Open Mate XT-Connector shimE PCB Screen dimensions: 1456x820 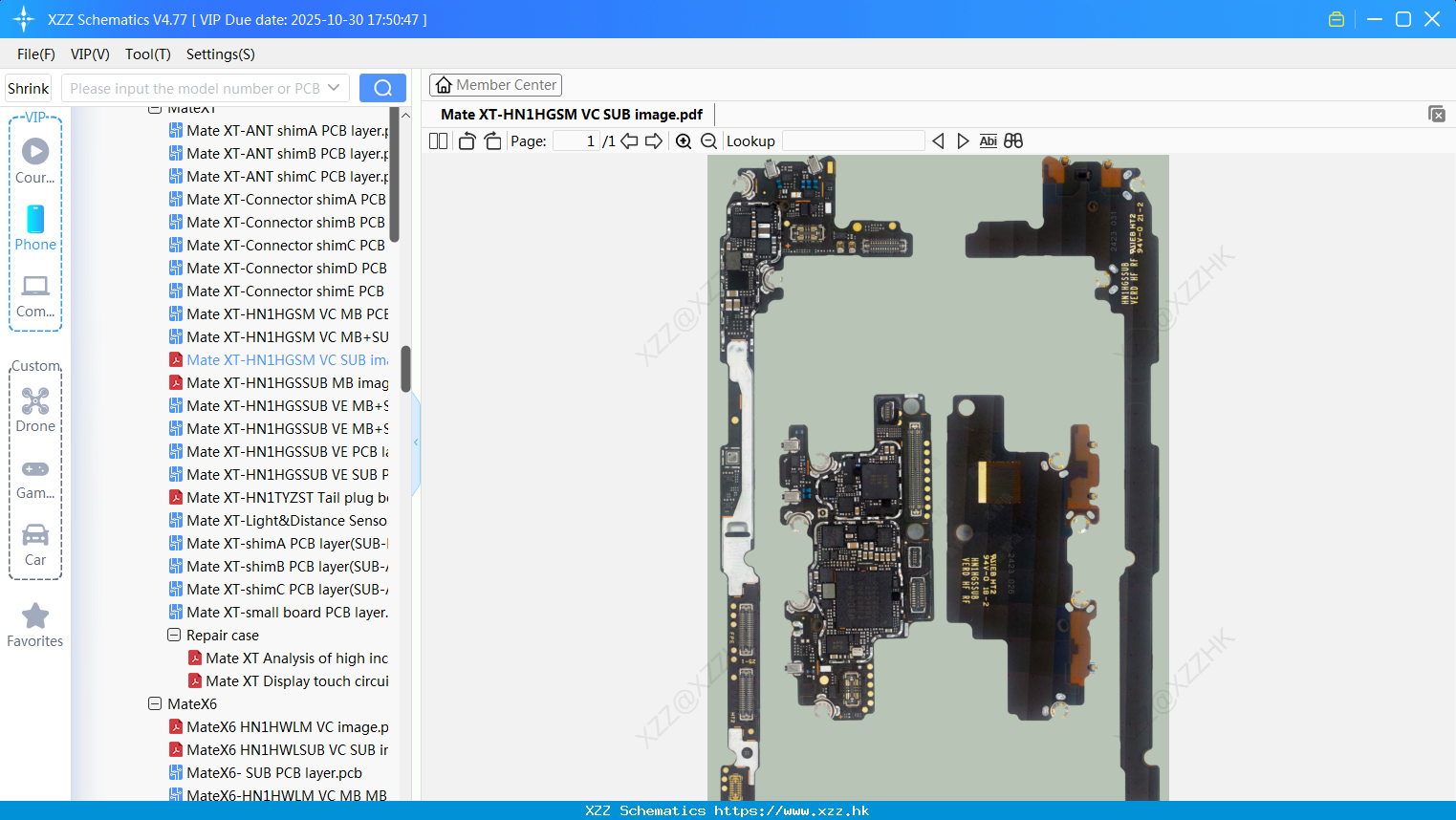278,291
